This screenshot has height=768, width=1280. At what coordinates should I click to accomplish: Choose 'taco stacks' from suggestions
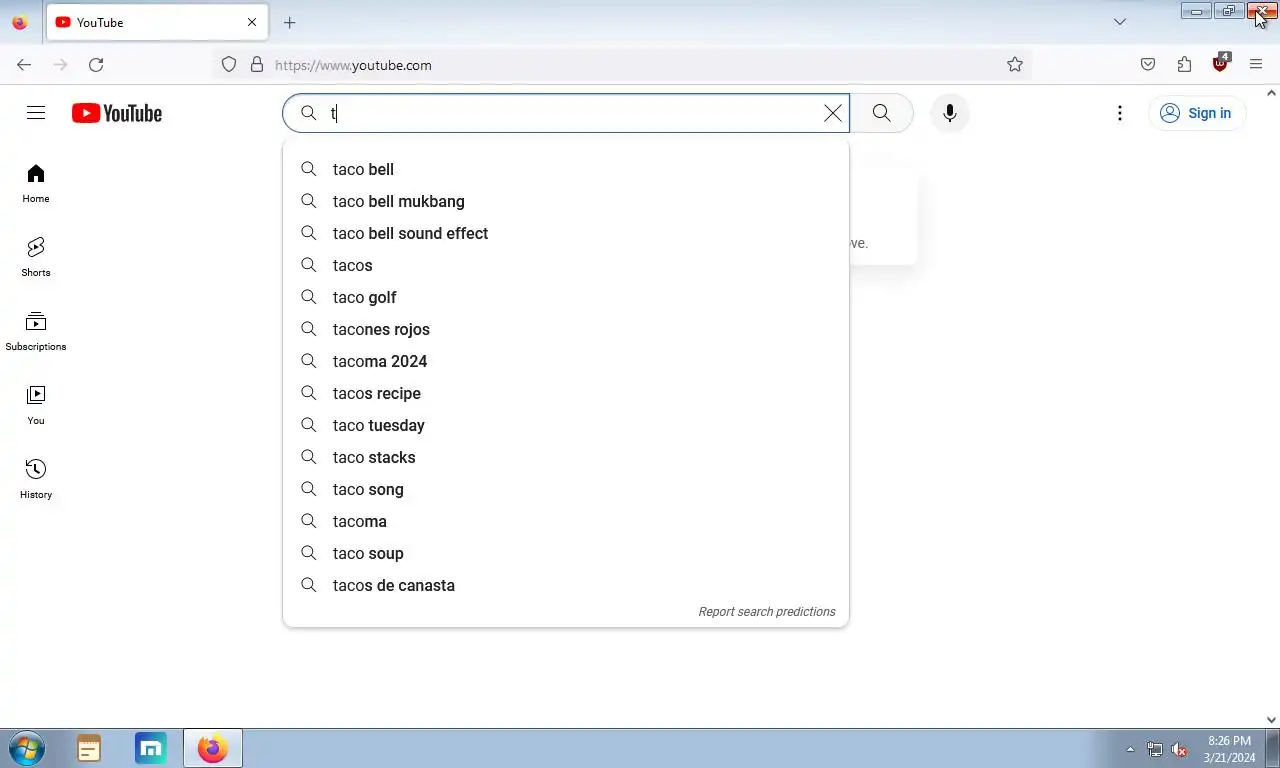tap(566, 458)
